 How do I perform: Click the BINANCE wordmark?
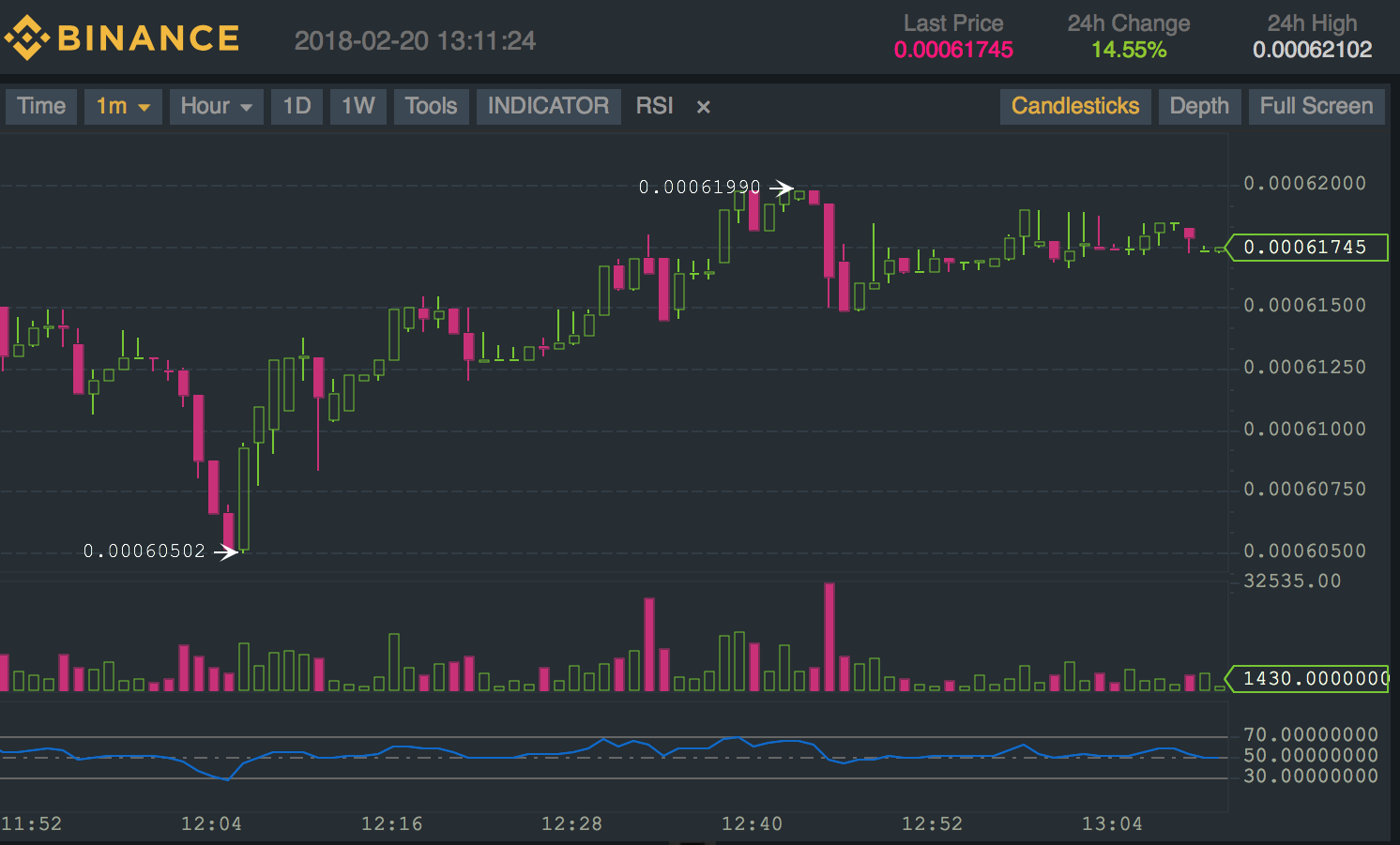point(148,38)
